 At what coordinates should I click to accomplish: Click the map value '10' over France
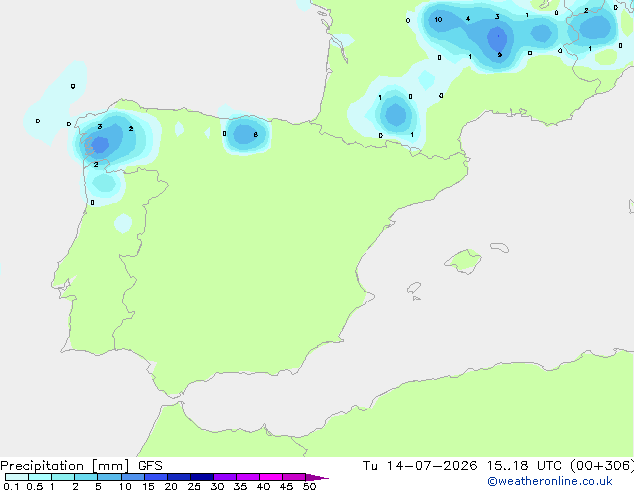click(x=438, y=19)
